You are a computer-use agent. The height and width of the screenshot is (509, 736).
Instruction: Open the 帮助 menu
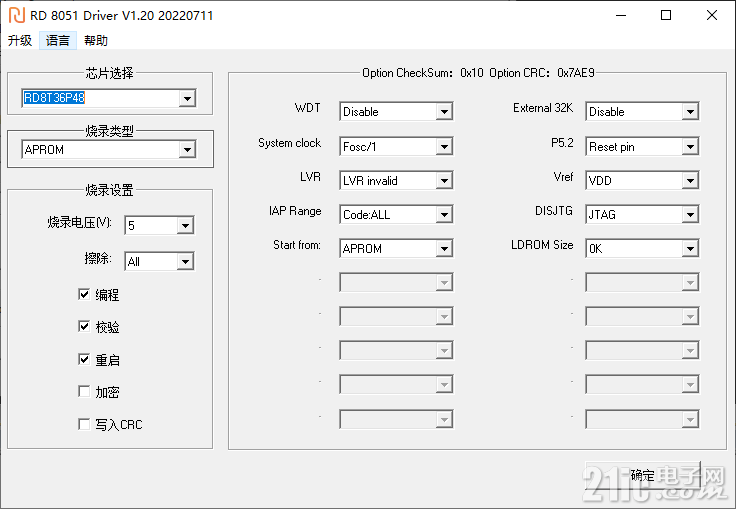[x=96, y=40]
